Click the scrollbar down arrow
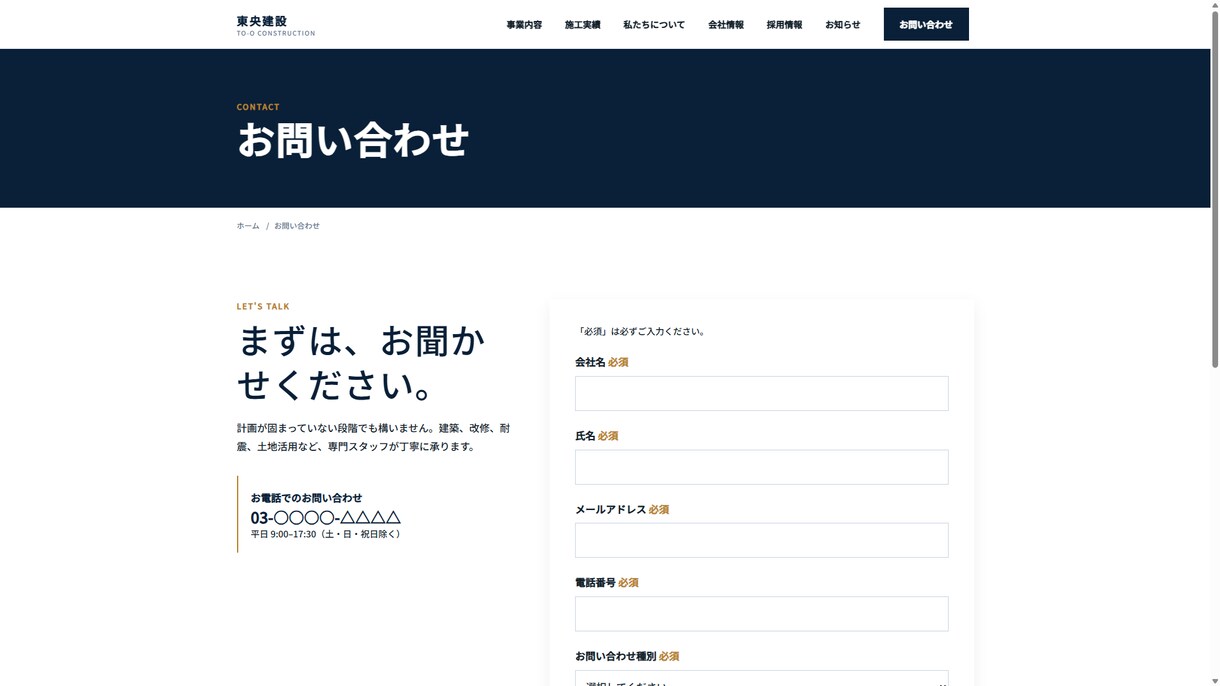1220x686 pixels. (x=1215, y=680)
